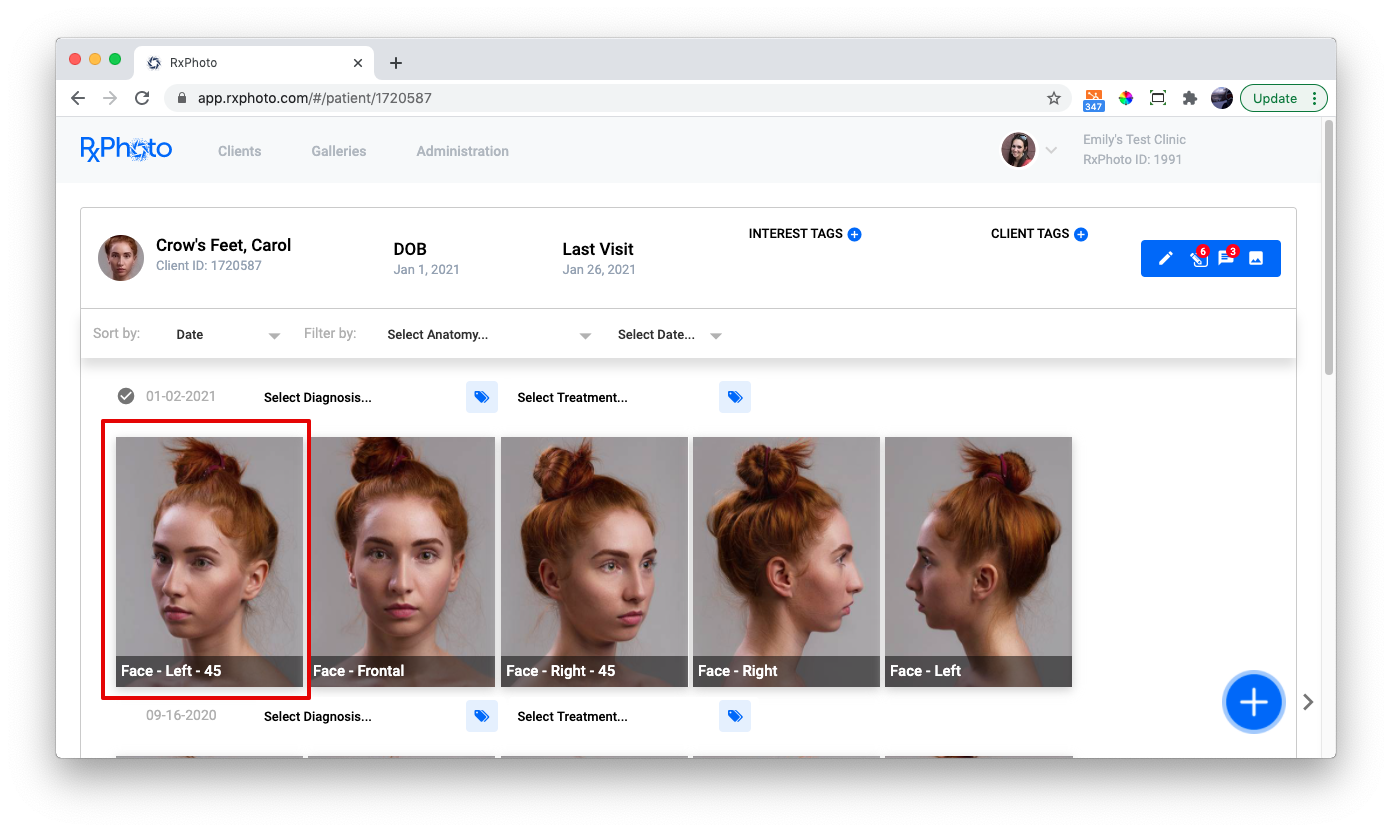This screenshot has height=832, width=1392.
Task: Open Select Treatment for the 01-02-2021 session
Action: (x=572, y=397)
